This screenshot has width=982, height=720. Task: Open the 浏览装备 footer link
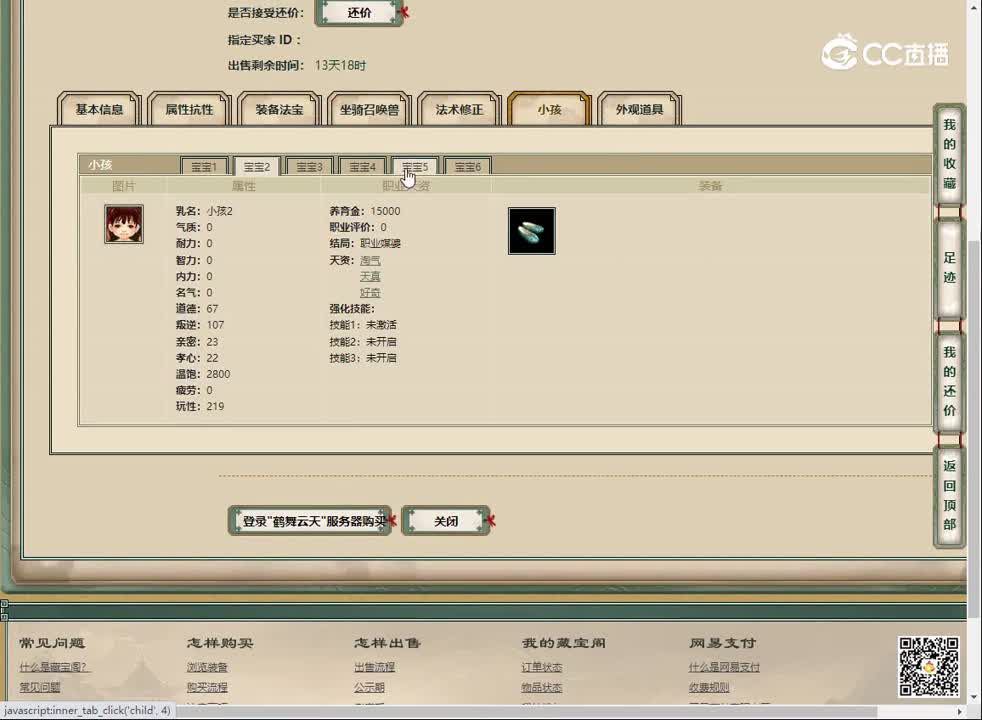point(207,667)
